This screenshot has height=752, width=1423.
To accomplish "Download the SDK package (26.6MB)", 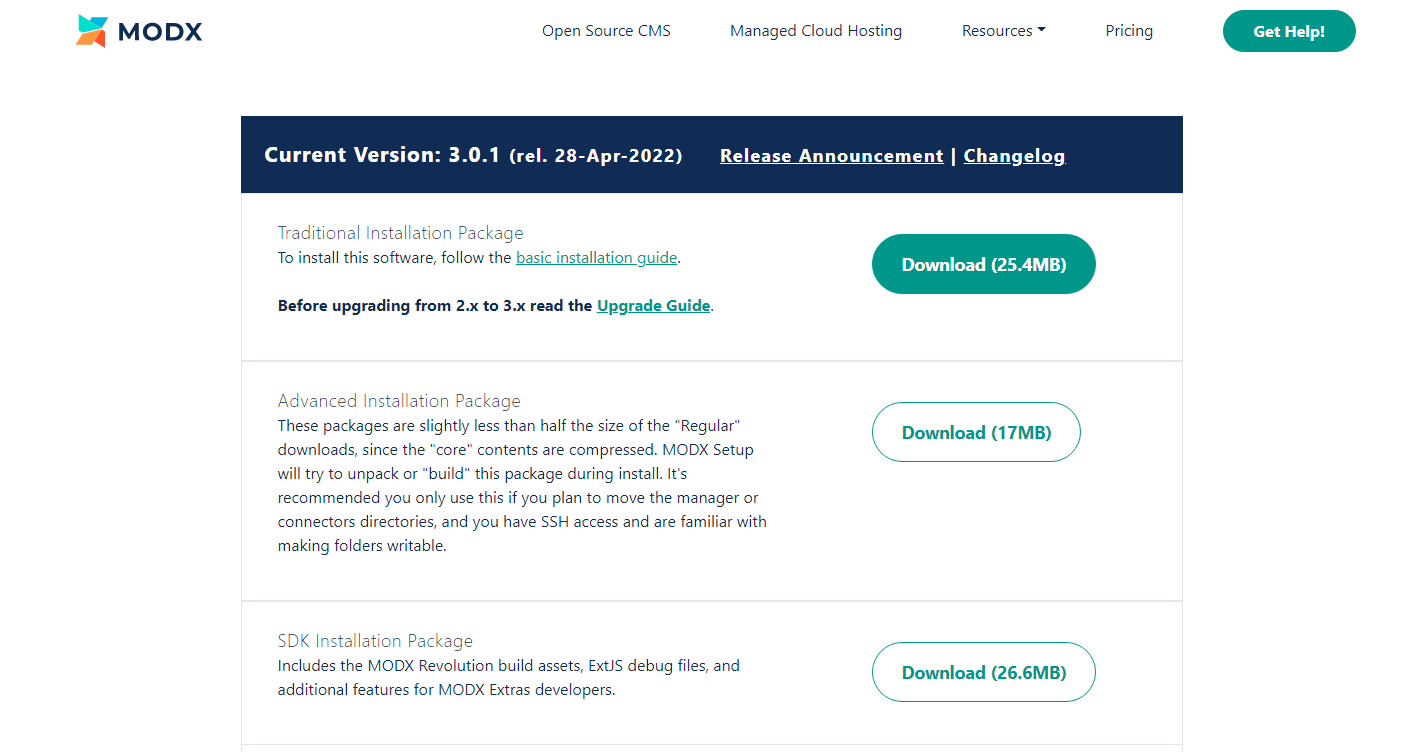I will pyautogui.click(x=984, y=672).
